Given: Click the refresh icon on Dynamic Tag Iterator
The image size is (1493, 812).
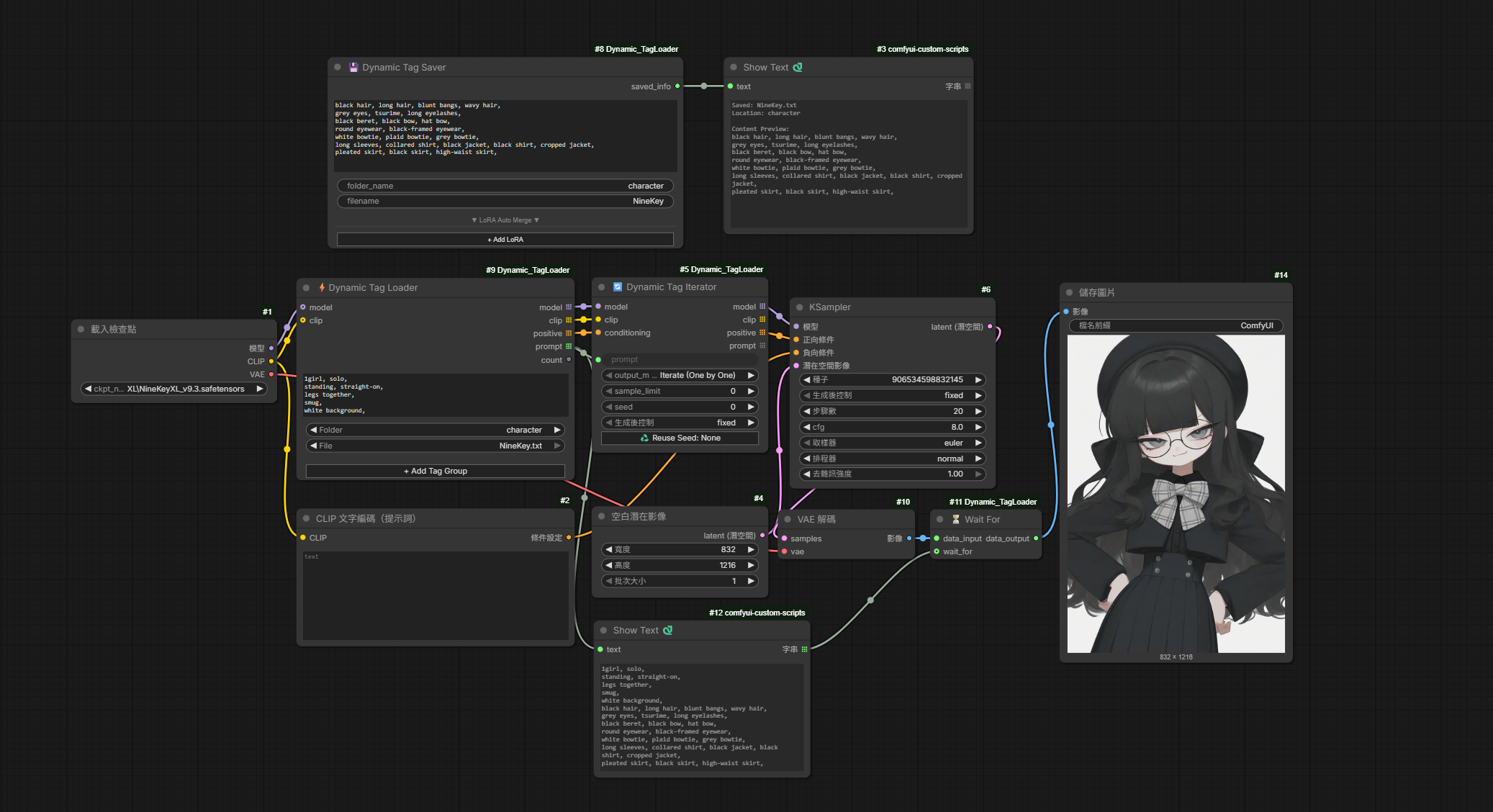Looking at the screenshot, I should [x=618, y=287].
